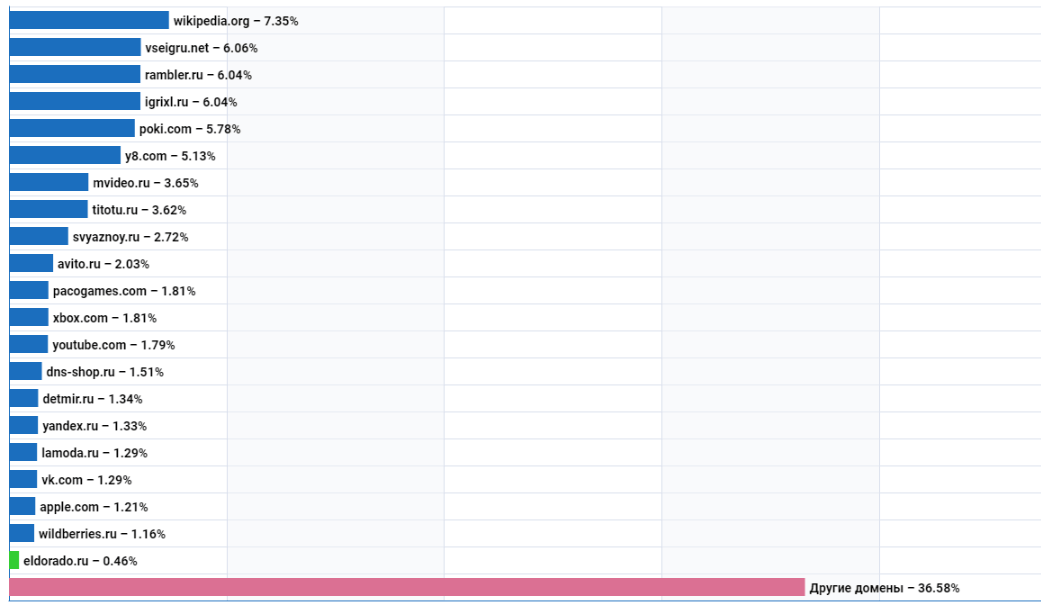Click the titotu.ru blue bar
This screenshot has height=607, width=1041.
(x=48, y=209)
